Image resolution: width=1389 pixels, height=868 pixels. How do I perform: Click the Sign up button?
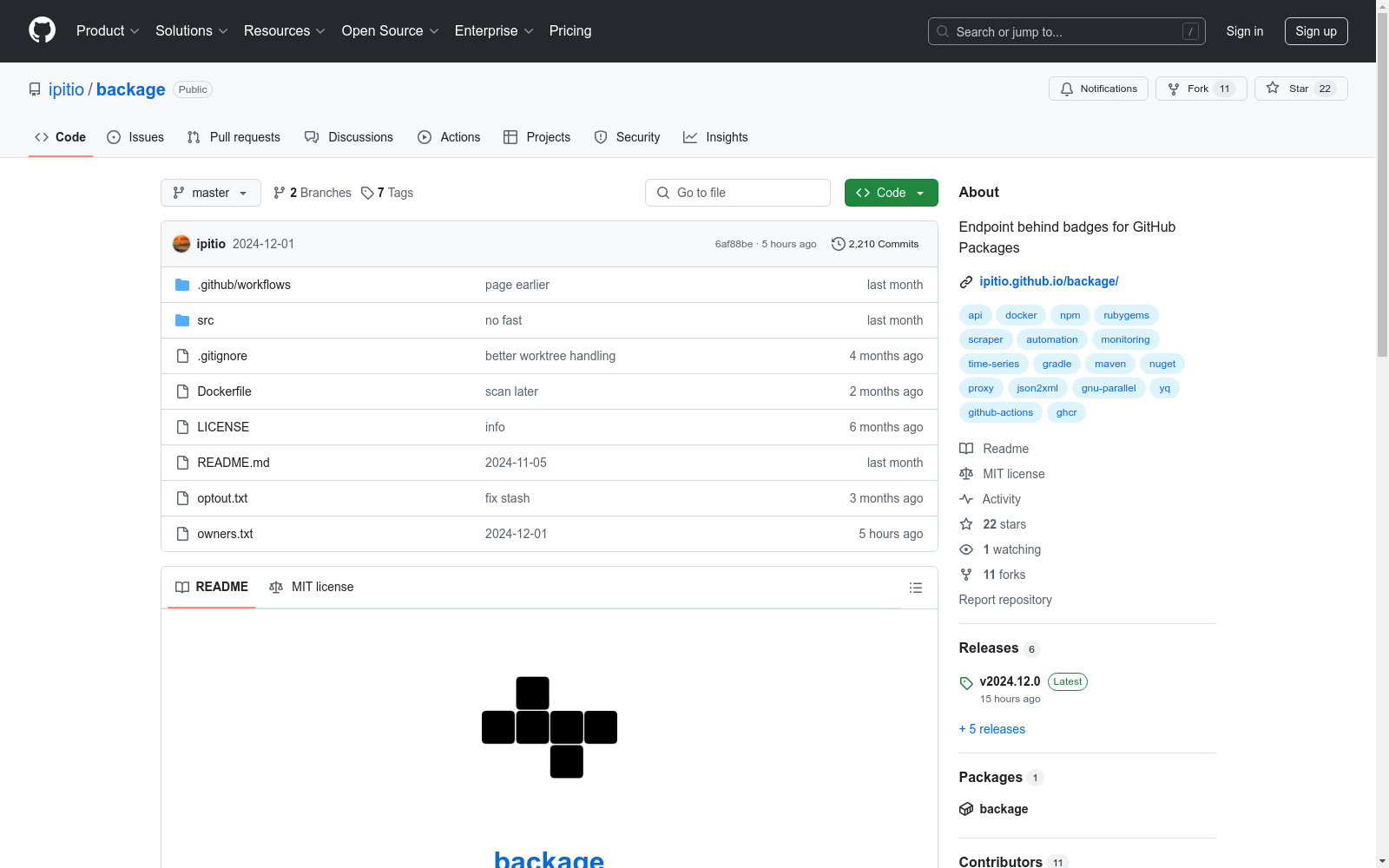point(1316,31)
